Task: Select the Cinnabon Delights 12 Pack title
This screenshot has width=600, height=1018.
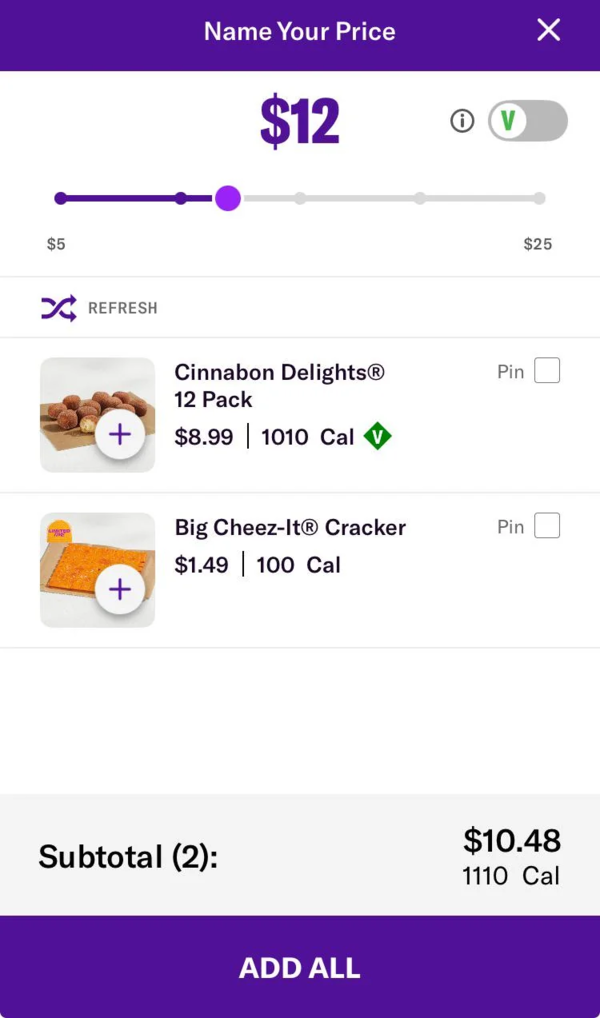Action: pos(279,386)
